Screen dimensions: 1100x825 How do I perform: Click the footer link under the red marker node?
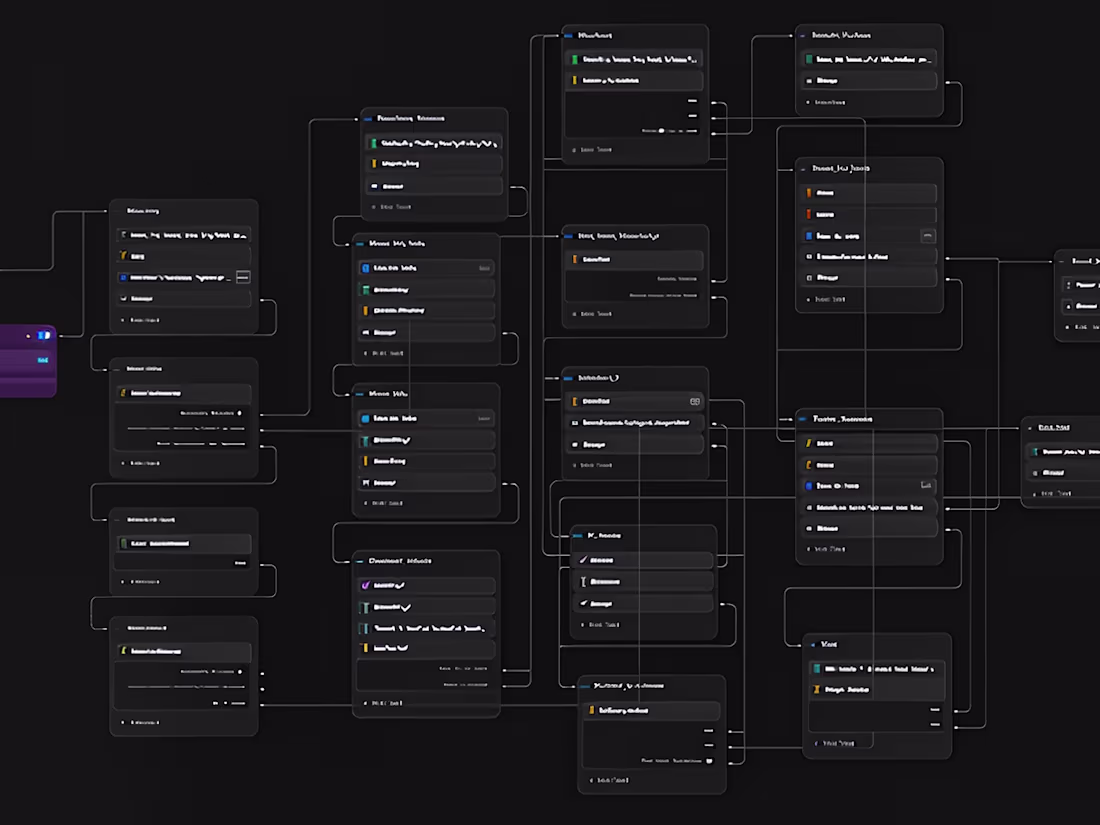(830, 299)
